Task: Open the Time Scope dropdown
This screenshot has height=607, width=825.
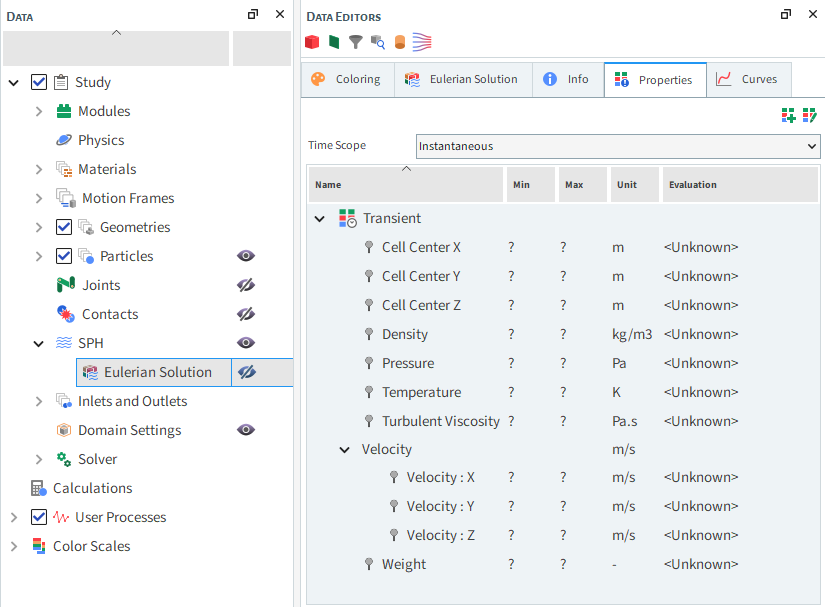Action: [x=618, y=146]
